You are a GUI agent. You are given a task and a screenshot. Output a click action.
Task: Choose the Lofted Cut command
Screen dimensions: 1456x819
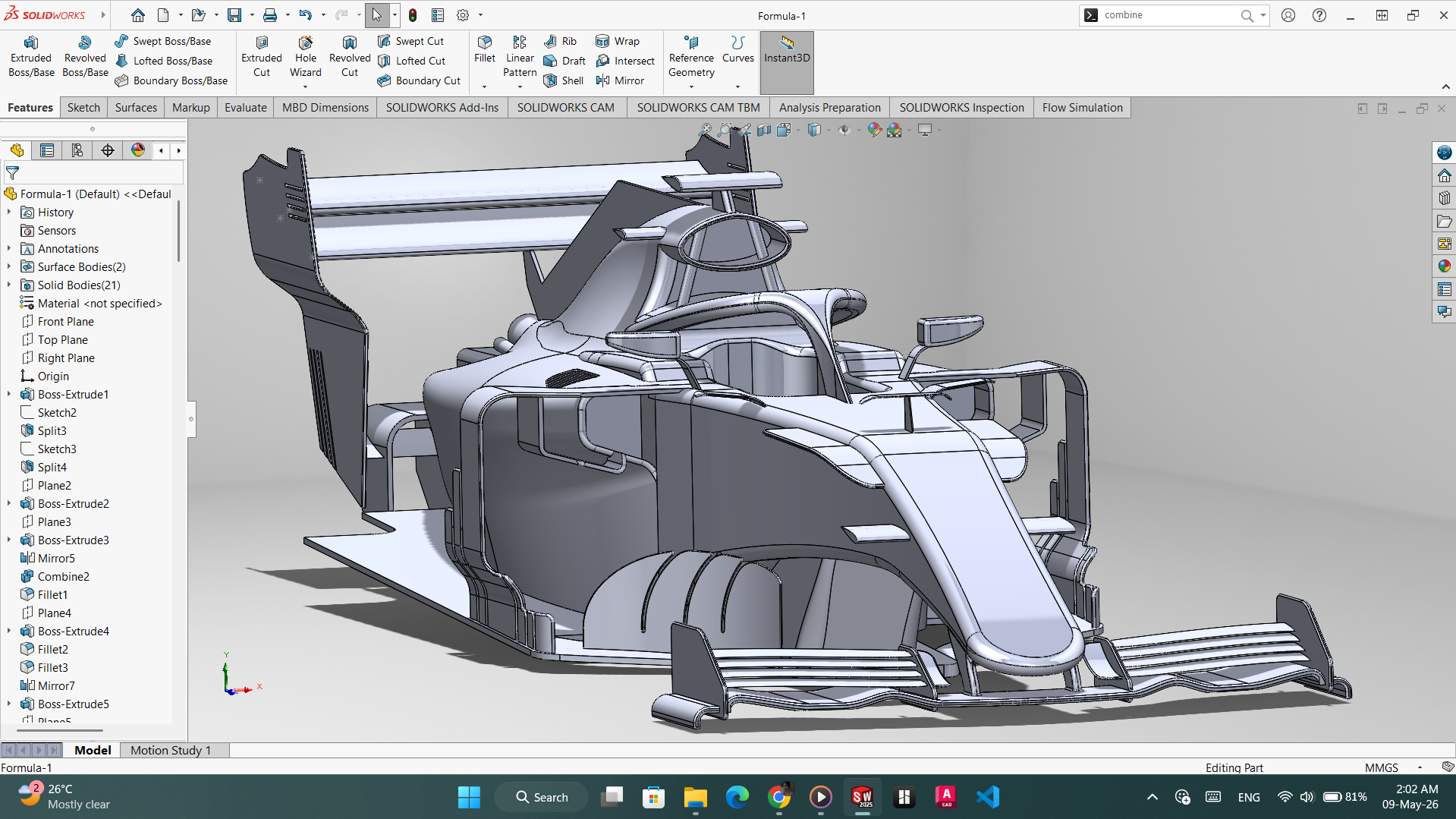412,61
